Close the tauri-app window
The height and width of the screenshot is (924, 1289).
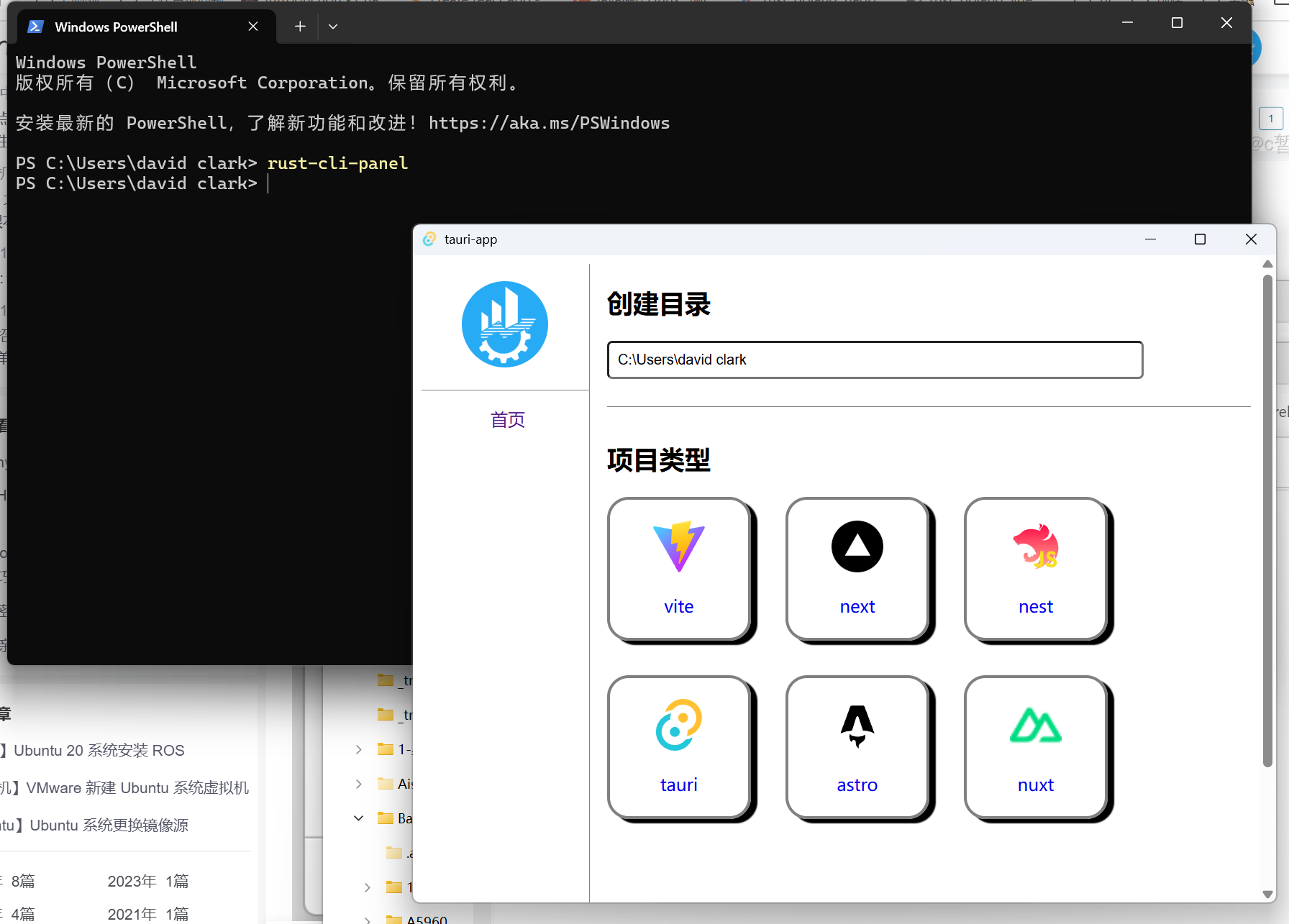click(x=1251, y=239)
